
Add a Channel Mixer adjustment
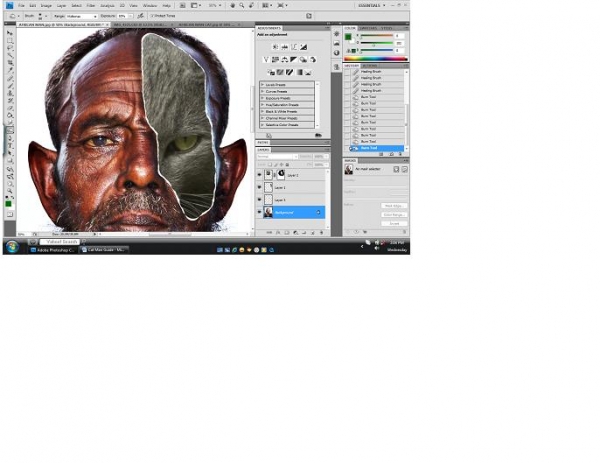[x=313, y=60]
